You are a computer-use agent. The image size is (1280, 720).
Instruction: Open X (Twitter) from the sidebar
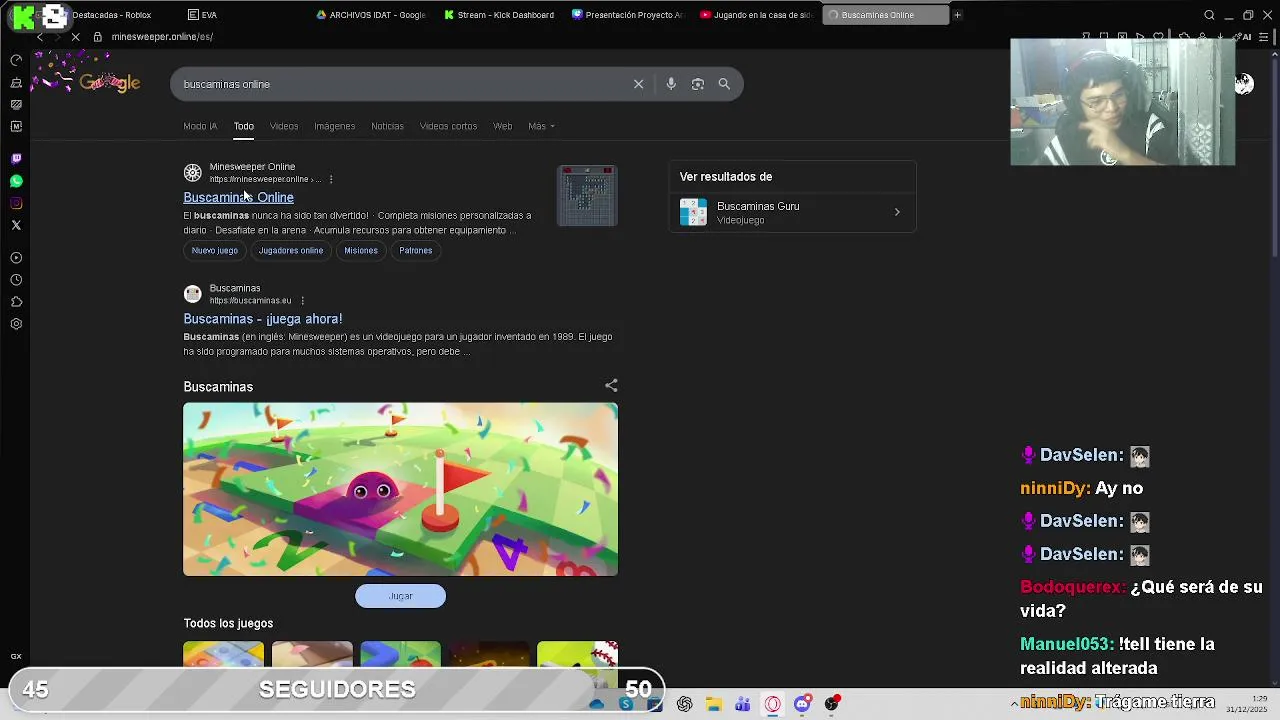click(16, 225)
